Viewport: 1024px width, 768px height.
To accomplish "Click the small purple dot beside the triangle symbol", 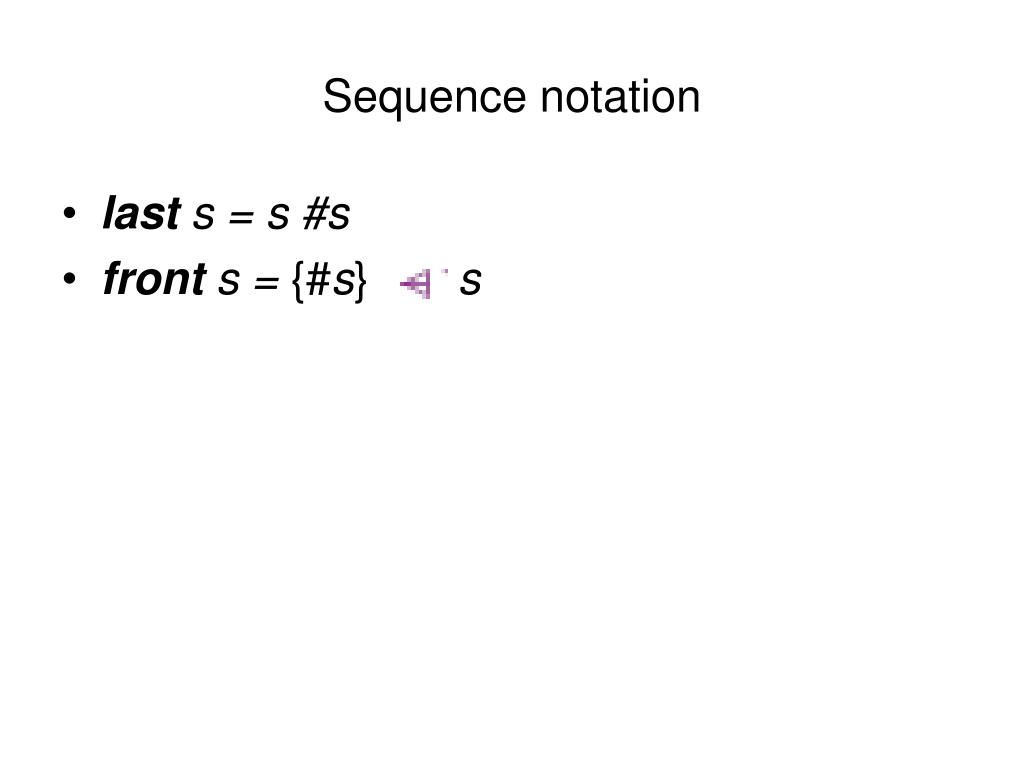I will [x=445, y=271].
